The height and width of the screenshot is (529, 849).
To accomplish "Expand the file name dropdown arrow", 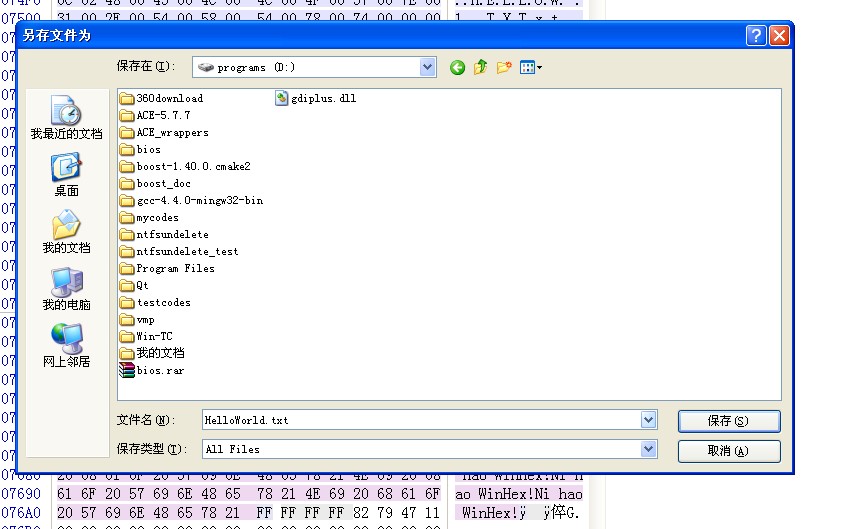I will tap(648, 420).
